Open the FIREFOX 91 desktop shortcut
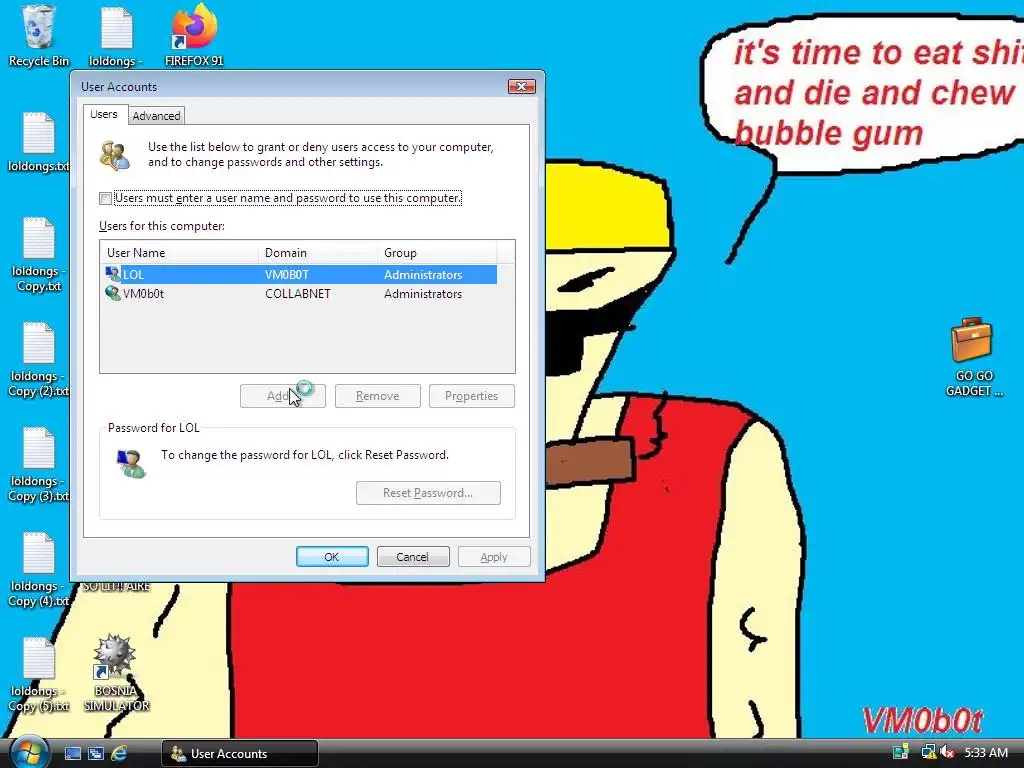 194,35
